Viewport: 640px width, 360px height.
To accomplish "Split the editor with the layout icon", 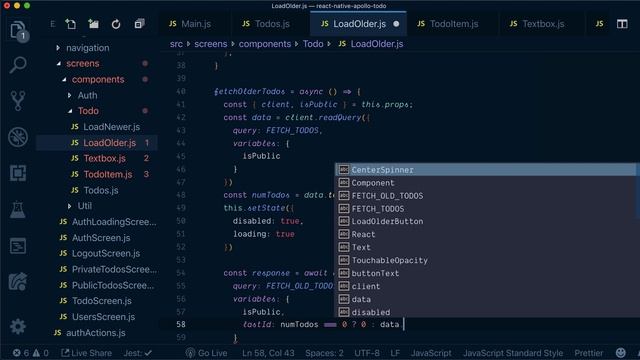I will [622, 24].
